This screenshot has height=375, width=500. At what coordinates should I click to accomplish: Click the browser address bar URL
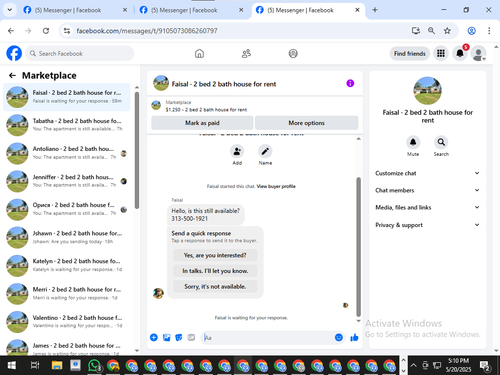(147, 31)
